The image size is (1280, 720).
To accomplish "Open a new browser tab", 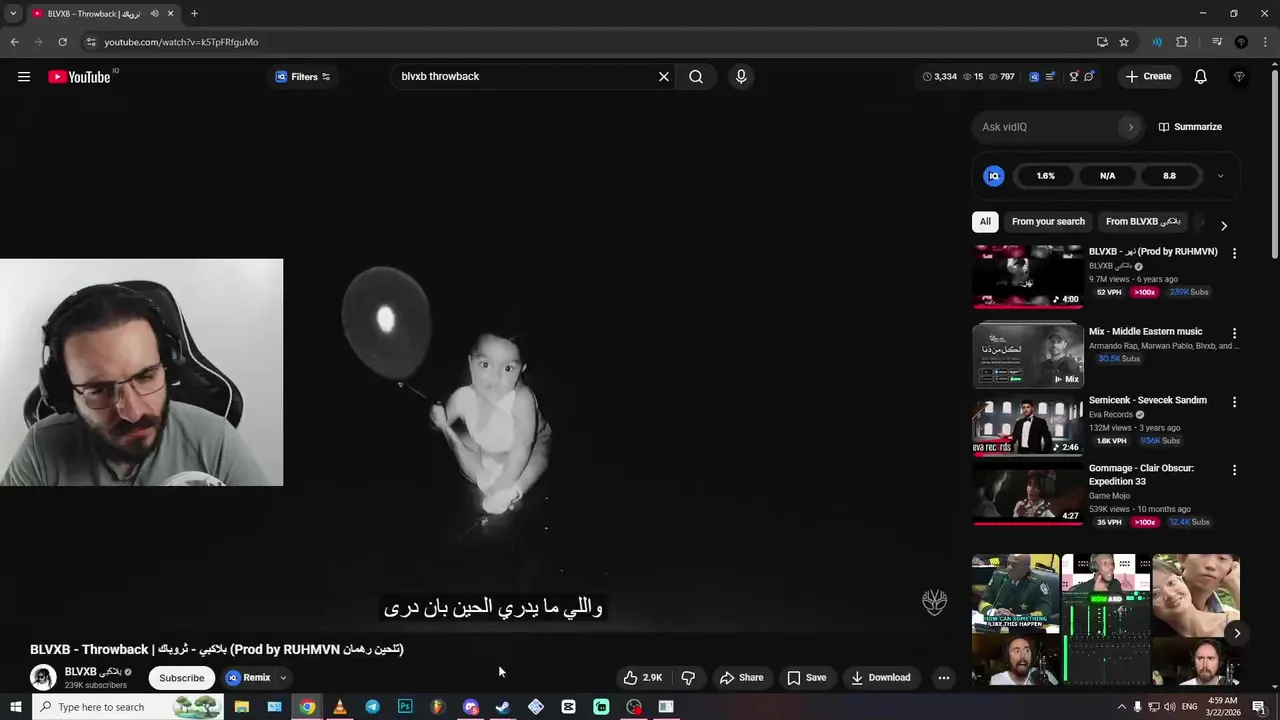I will click(194, 14).
